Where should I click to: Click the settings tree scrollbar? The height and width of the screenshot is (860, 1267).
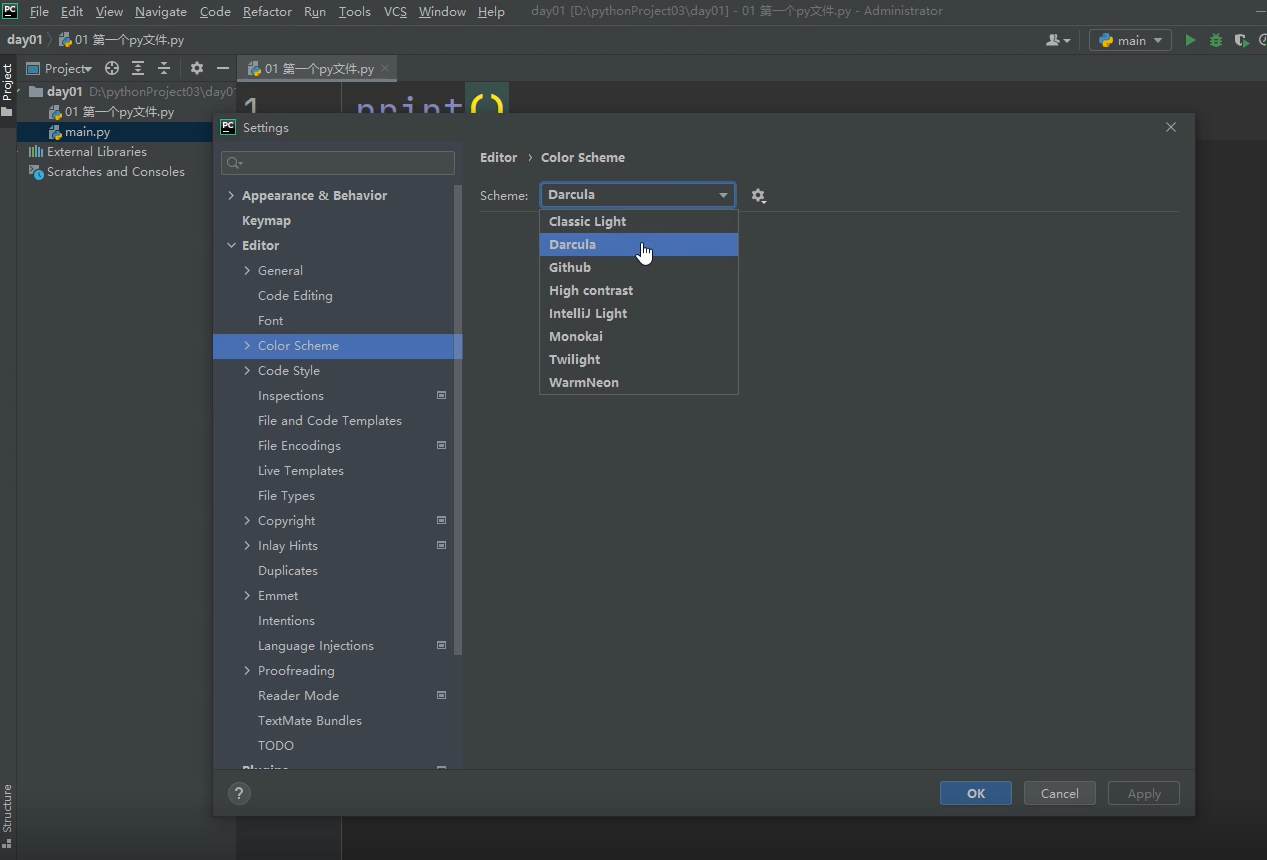pos(458,420)
